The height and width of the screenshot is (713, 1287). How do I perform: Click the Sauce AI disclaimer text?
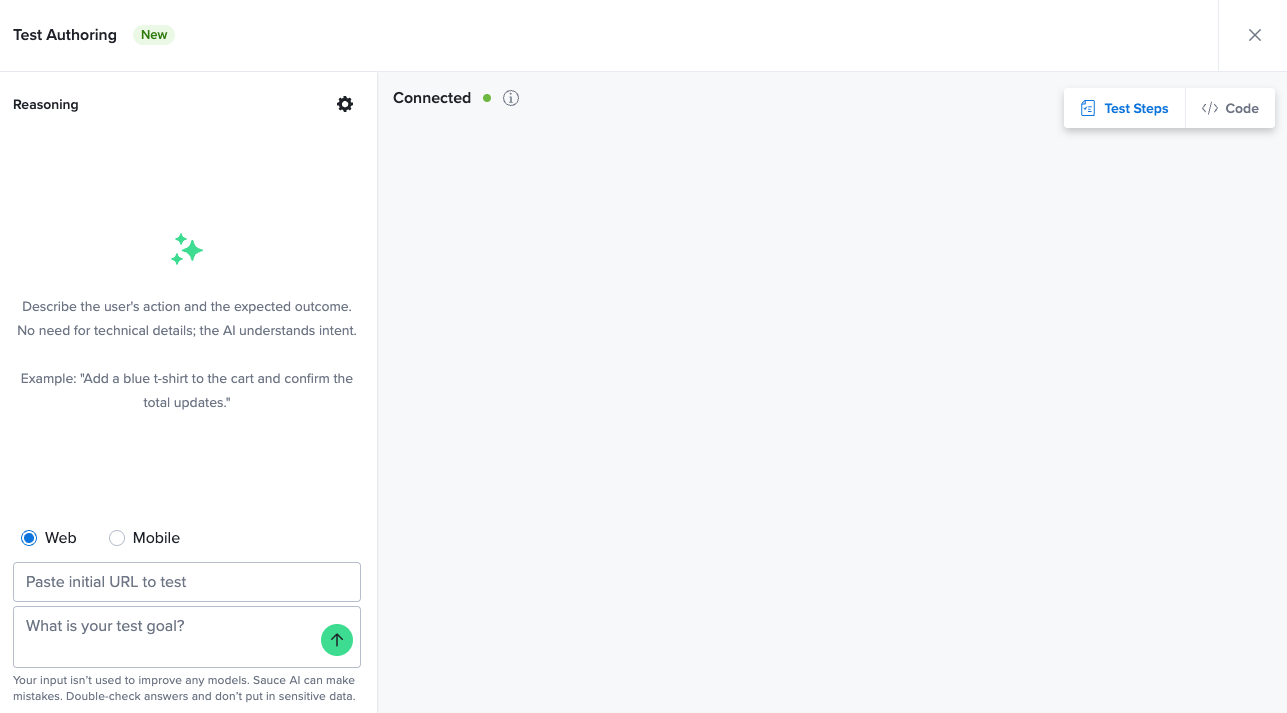[187, 688]
